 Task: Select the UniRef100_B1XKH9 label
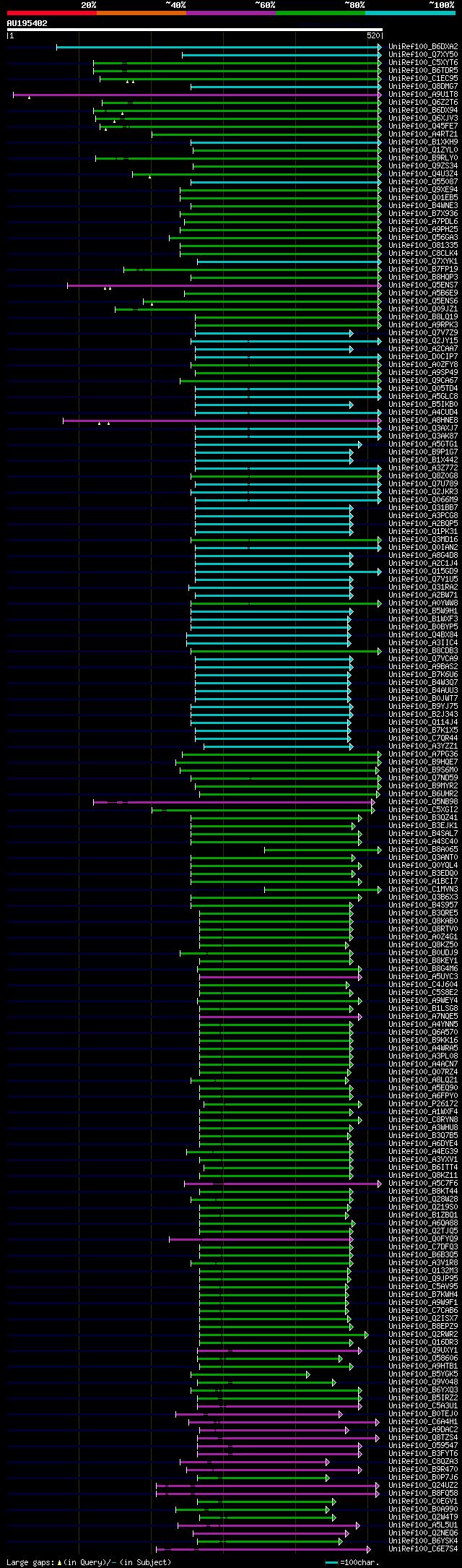coord(423,142)
